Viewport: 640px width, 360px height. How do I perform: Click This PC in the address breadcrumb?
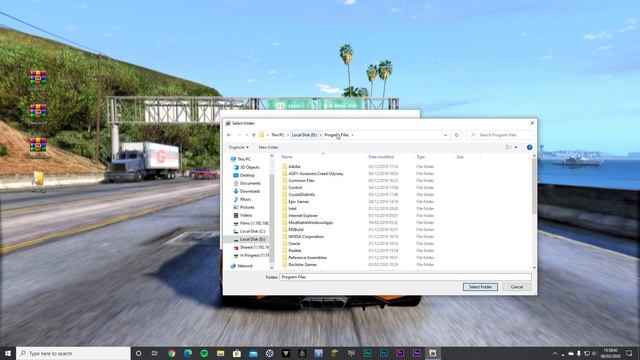[x=278, y=135]
